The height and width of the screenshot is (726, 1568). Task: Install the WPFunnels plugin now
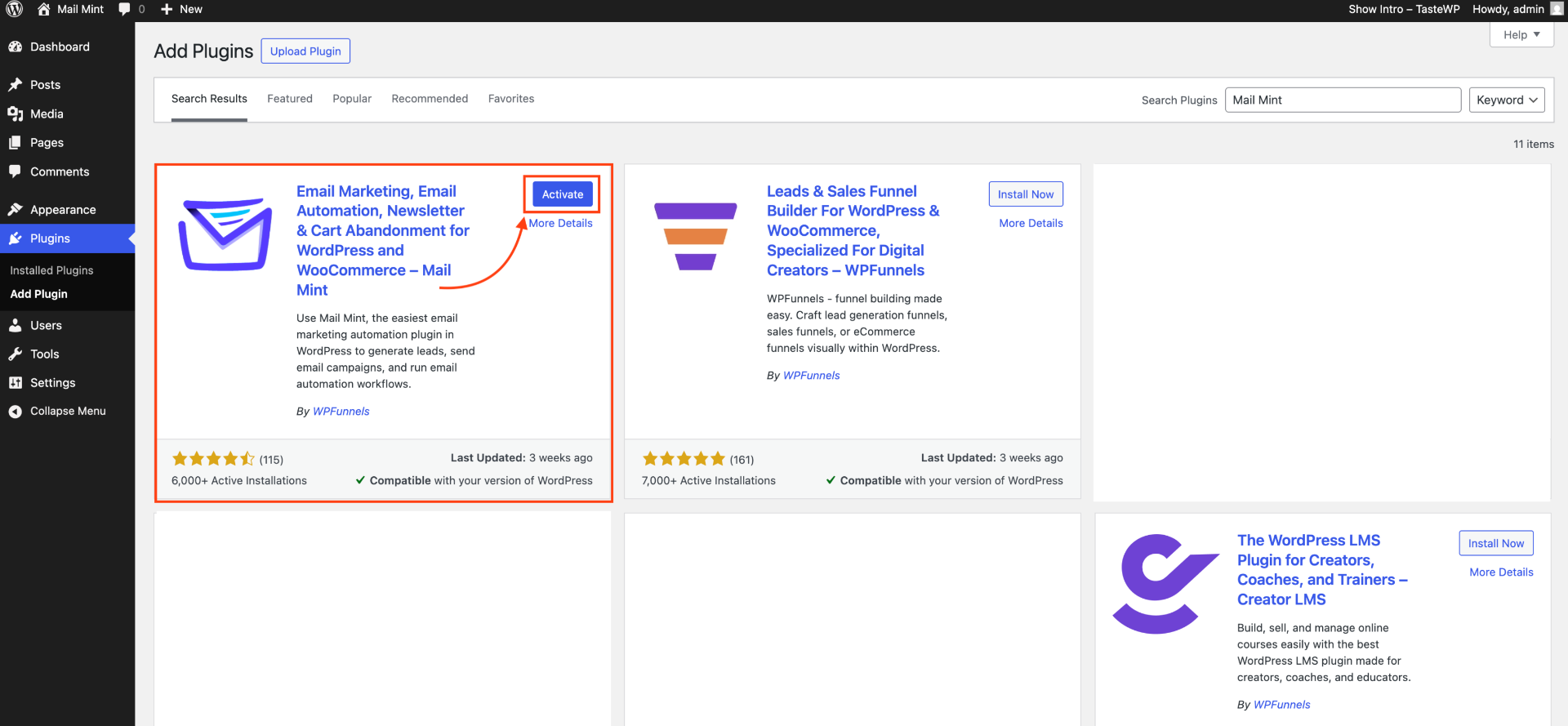pos(1025,194)
